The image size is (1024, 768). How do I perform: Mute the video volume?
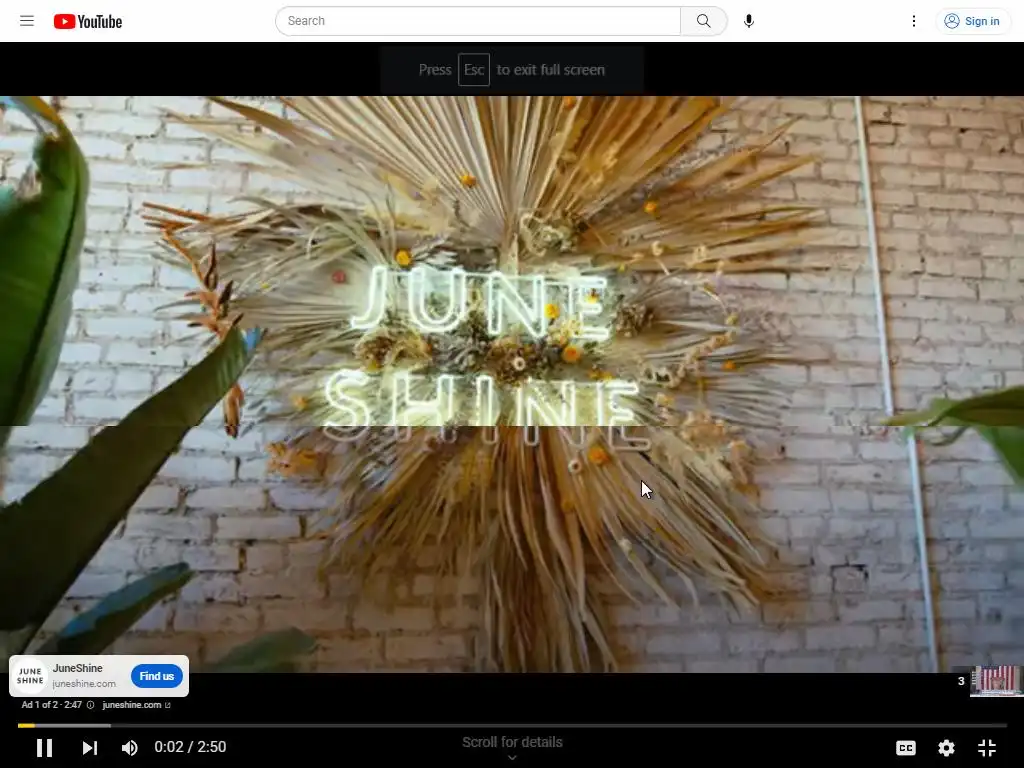click(129, 747)
